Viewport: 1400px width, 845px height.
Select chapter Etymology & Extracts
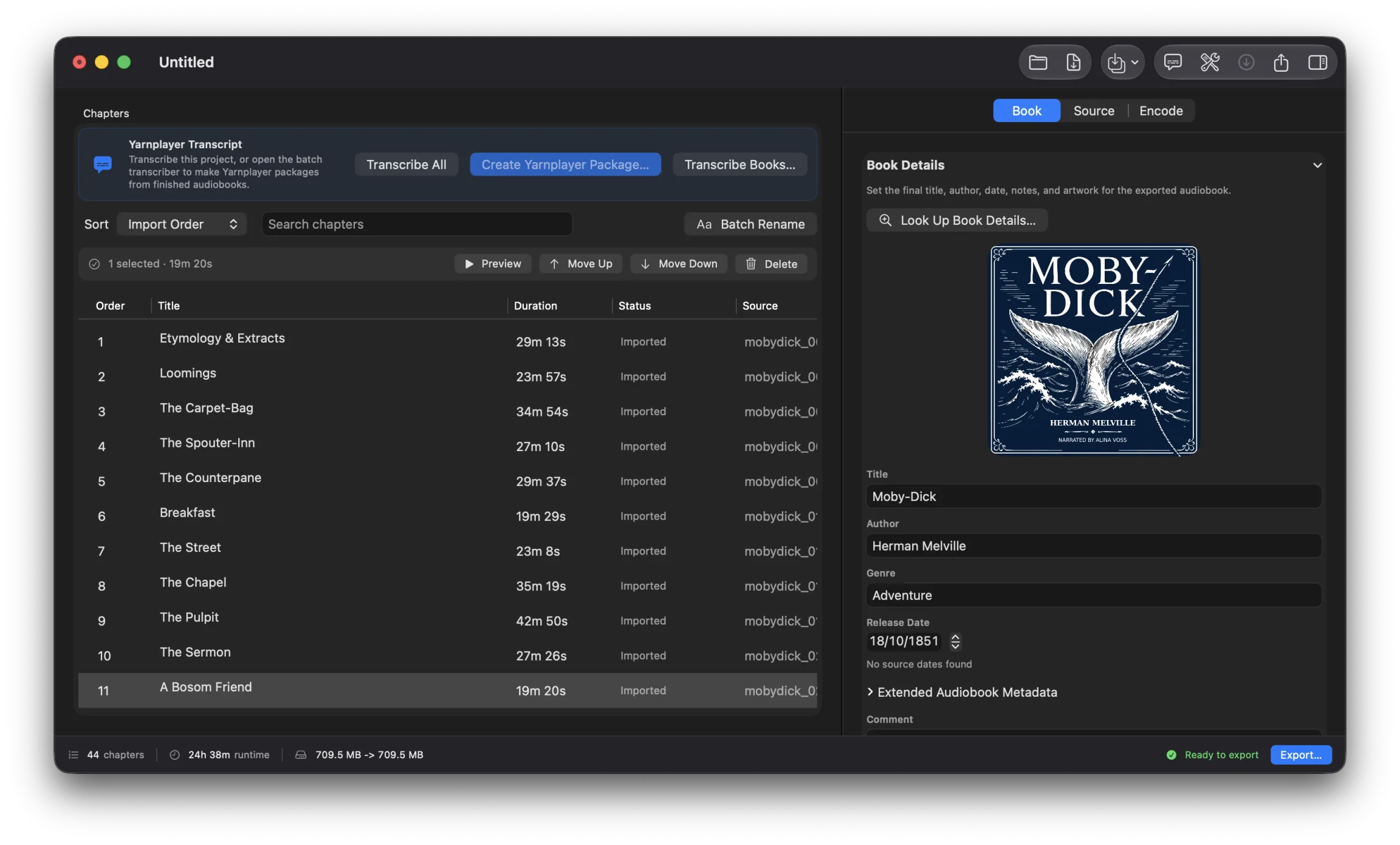447,341
